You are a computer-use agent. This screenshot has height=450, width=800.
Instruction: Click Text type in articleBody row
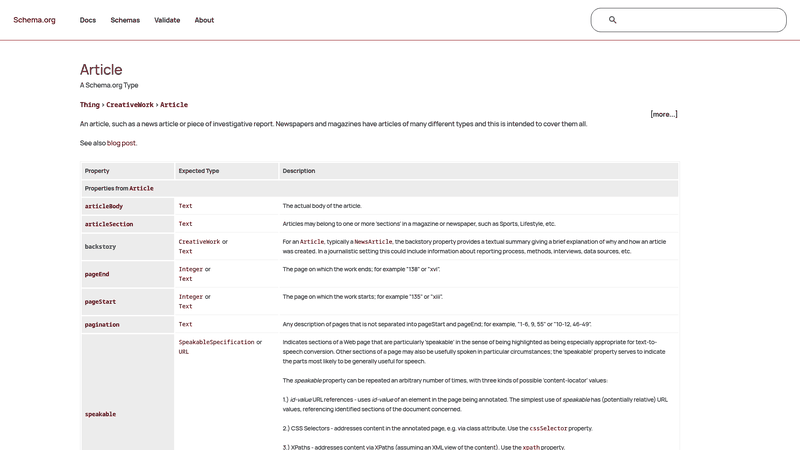tap(185, 206)
